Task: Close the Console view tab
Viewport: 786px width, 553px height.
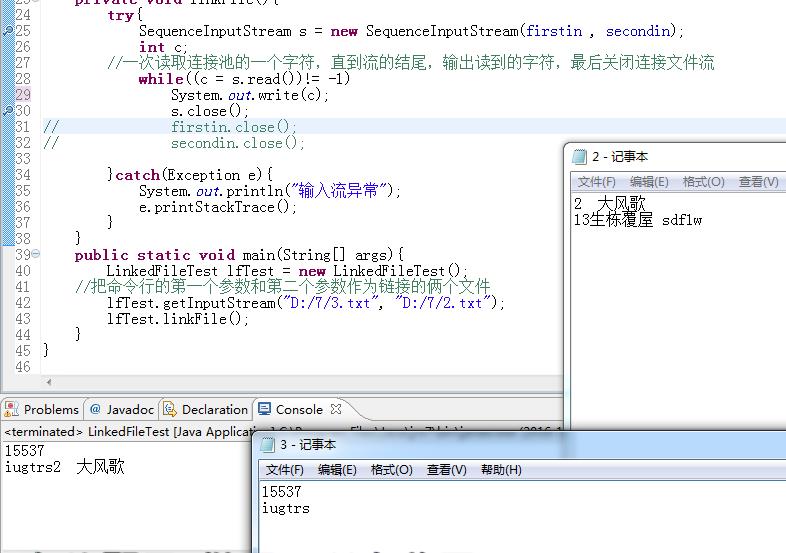Action: (337, 409)
